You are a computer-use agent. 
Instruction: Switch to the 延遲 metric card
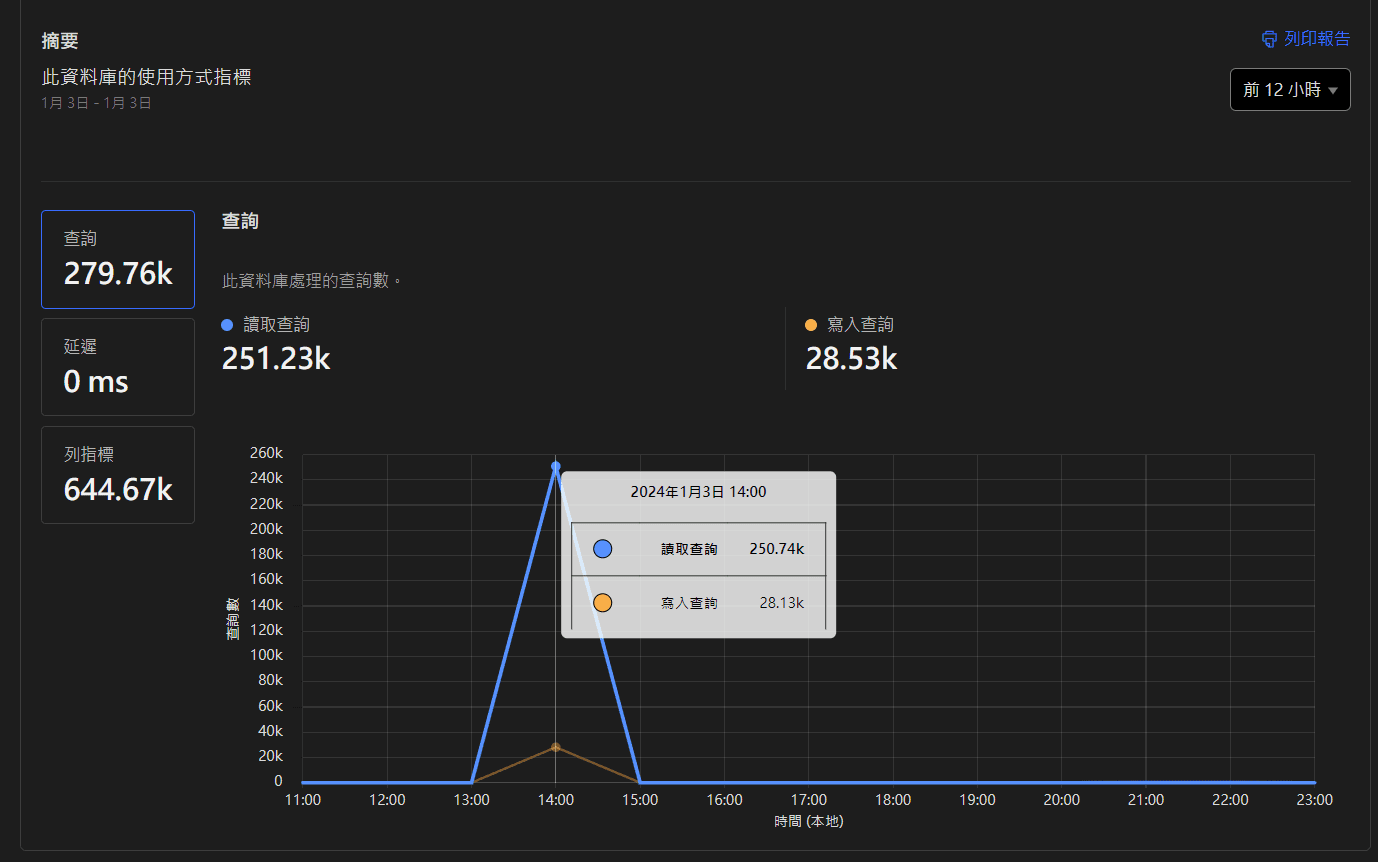tap(118, 367)
